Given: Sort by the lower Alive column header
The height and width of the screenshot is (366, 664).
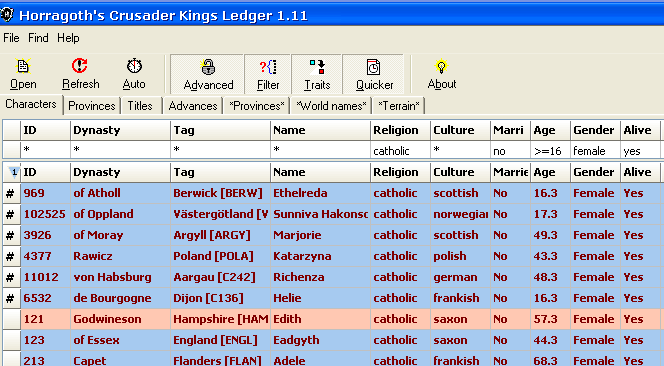Looking at the screenshot, I should pos(640,172).
